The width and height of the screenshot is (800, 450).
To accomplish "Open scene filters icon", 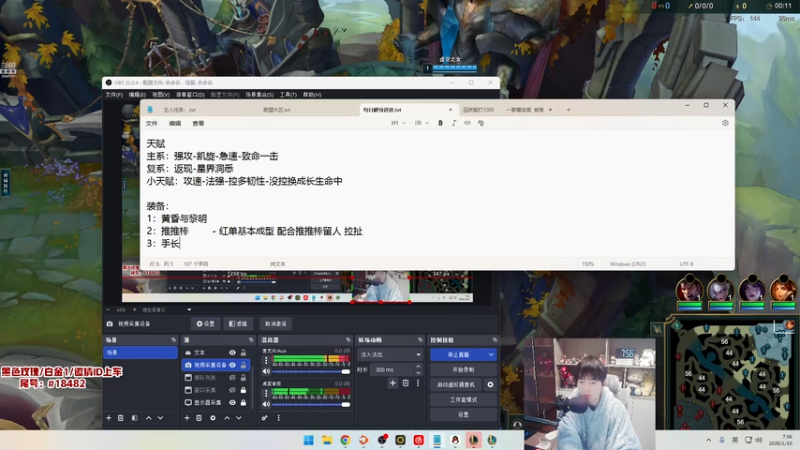I will [135, 418].
